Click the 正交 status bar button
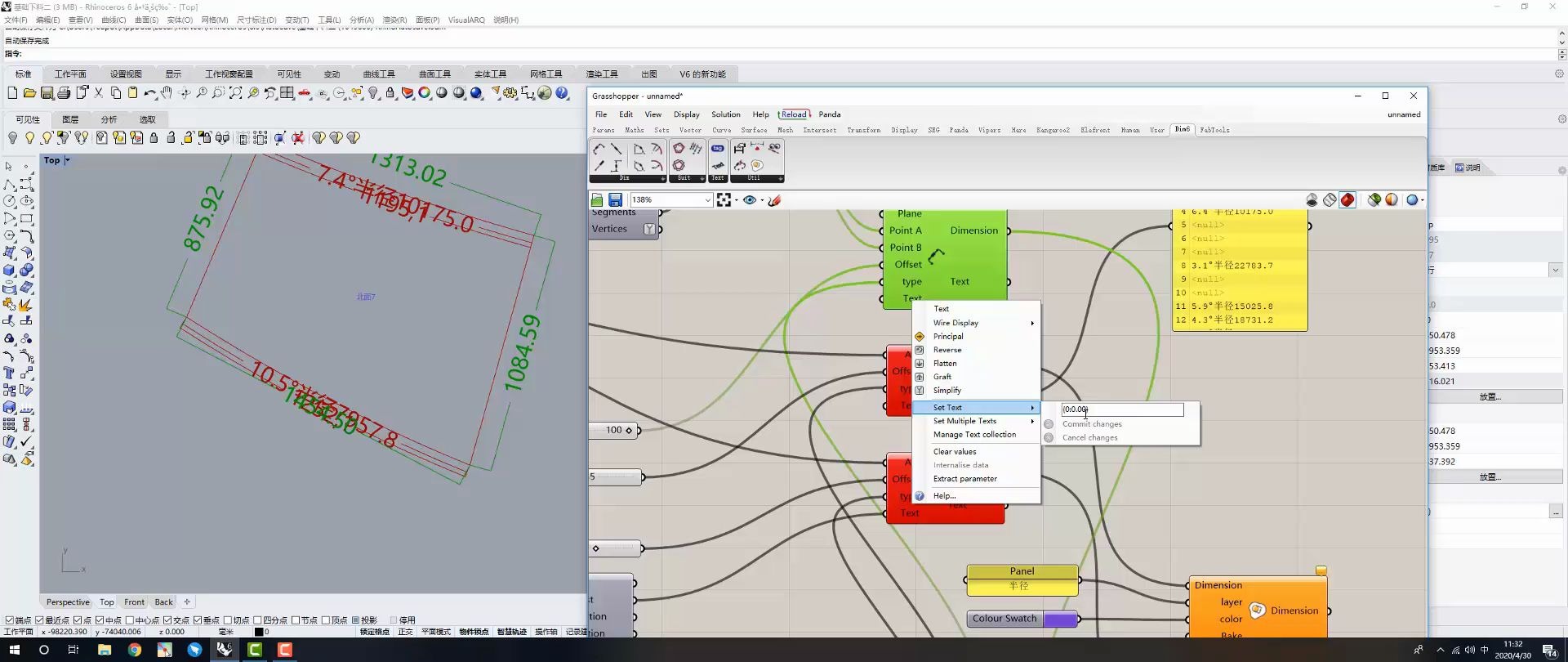1568x662 pixels. (x=405, y=632)
